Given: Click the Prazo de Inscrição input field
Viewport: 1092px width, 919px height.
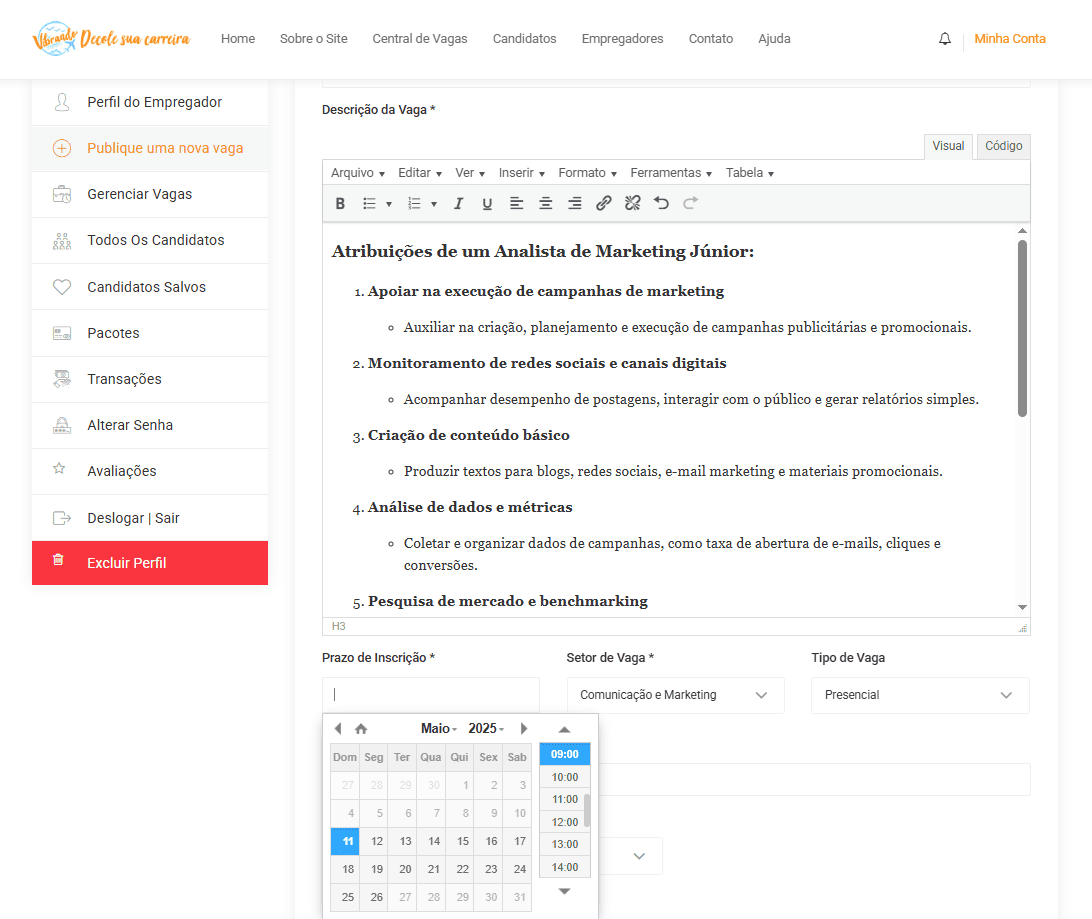Looking at the screenshot, I should click(430, 695).
